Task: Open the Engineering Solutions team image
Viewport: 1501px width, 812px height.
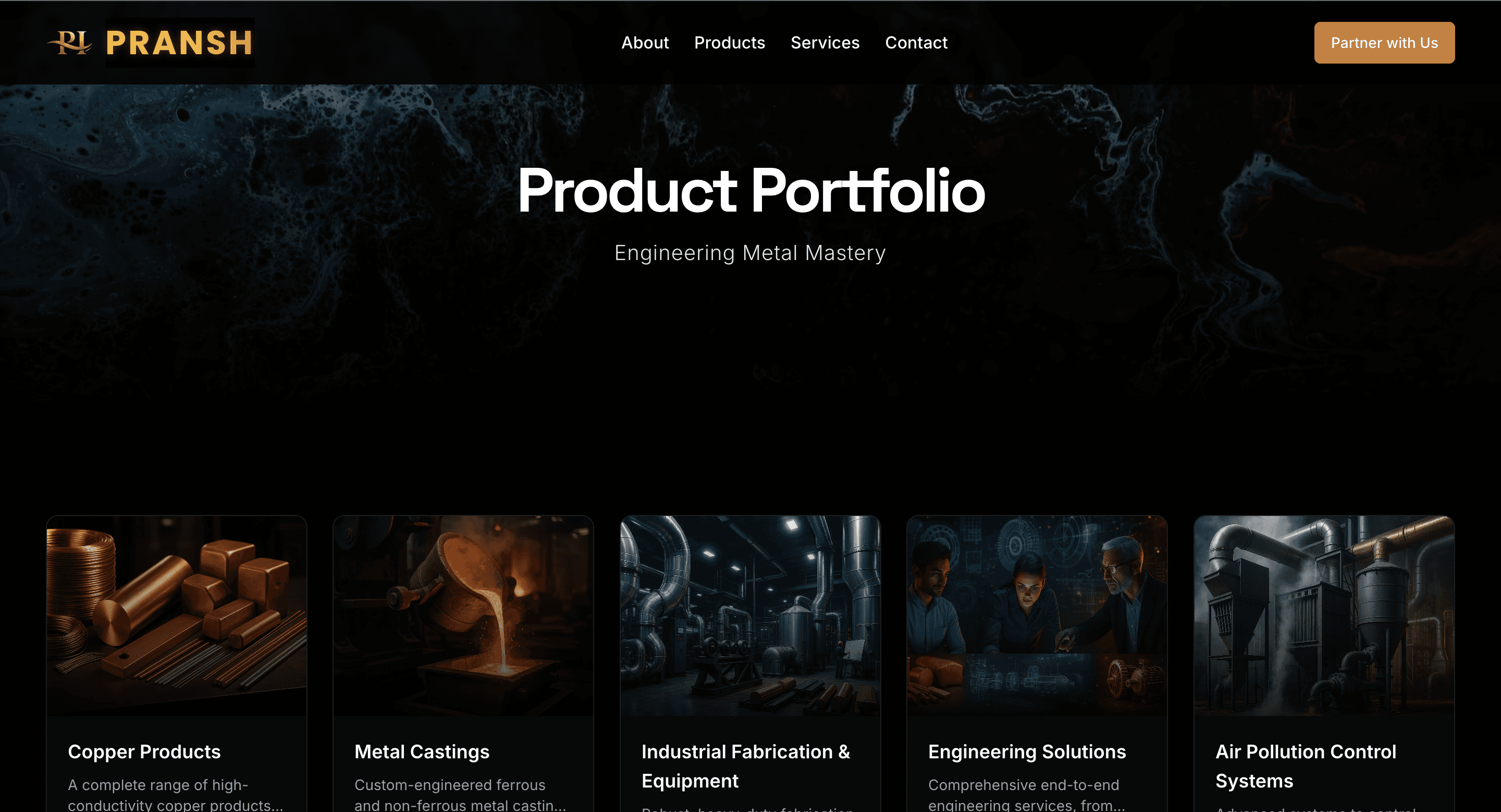Action: pos(1037,615)
